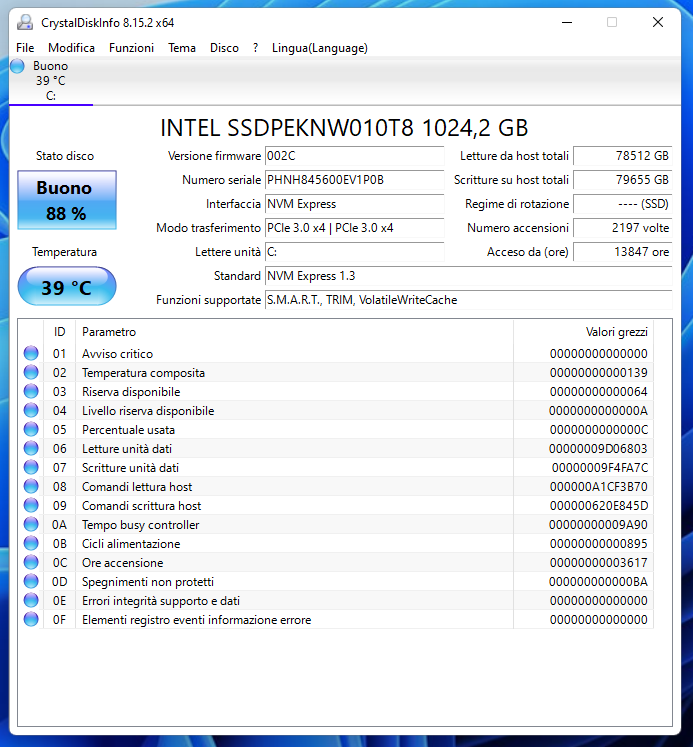Click status orb for Errori integrità row
This screenshot has width=693, height=747.
[31, 600]
